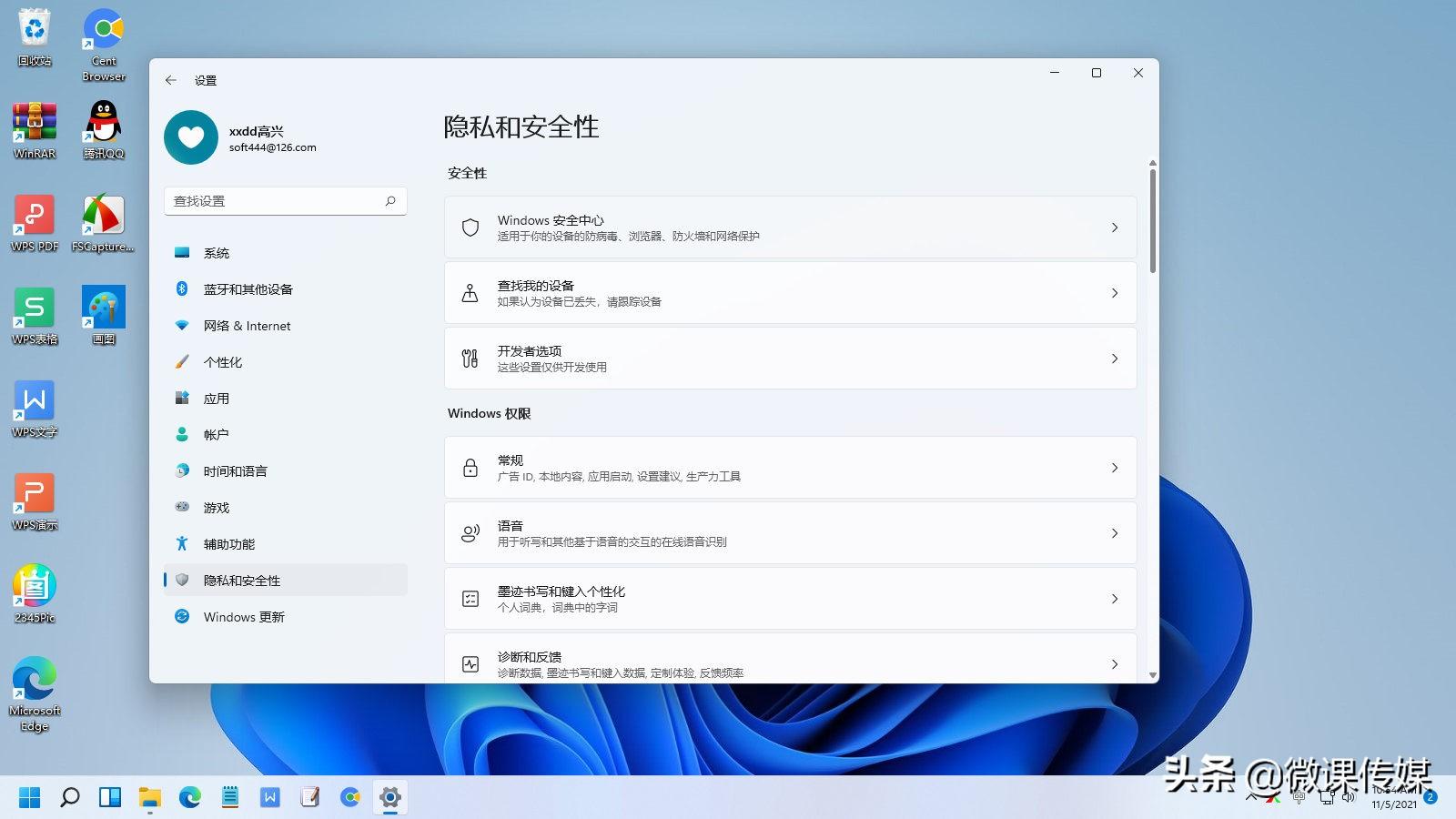
Task: Click the chevron on 诊断和反馈 row
Action: [x=1115, y=663]
